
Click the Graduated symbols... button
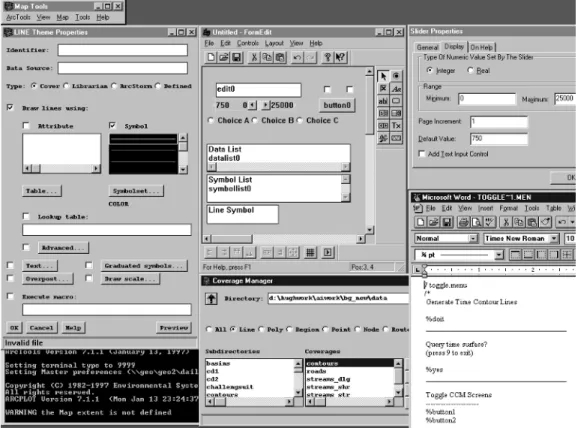tap(144, 265)
